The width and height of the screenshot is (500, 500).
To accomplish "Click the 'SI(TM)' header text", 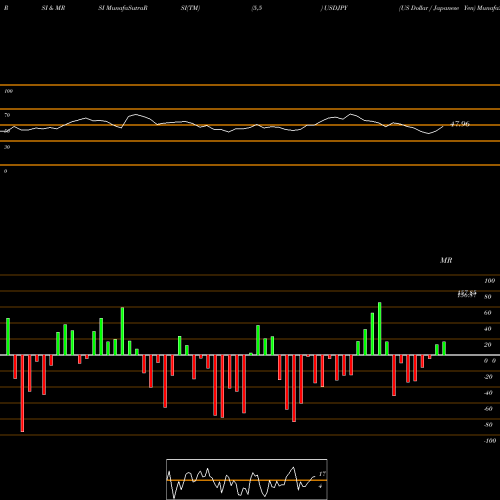I will pos(190,8).
